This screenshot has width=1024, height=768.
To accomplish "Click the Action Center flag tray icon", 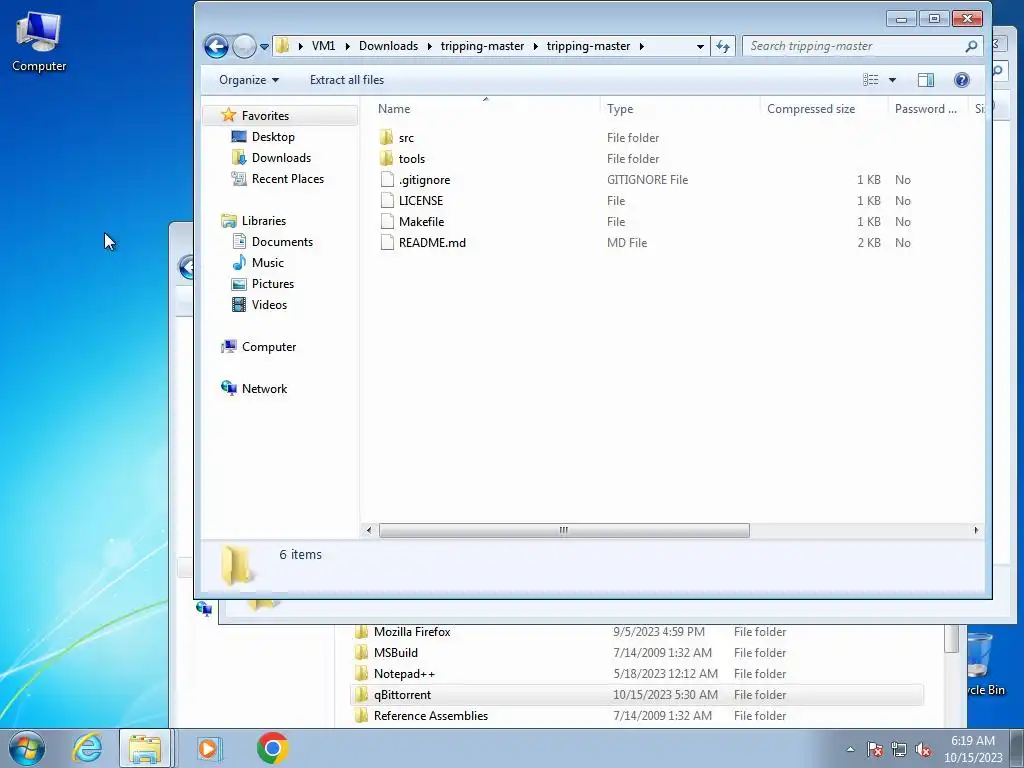I will [875, 750].
